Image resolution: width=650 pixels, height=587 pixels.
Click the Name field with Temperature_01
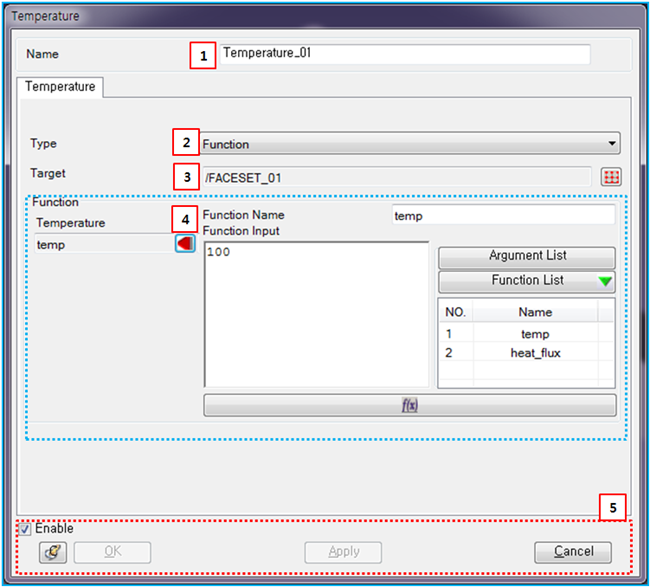405,54
